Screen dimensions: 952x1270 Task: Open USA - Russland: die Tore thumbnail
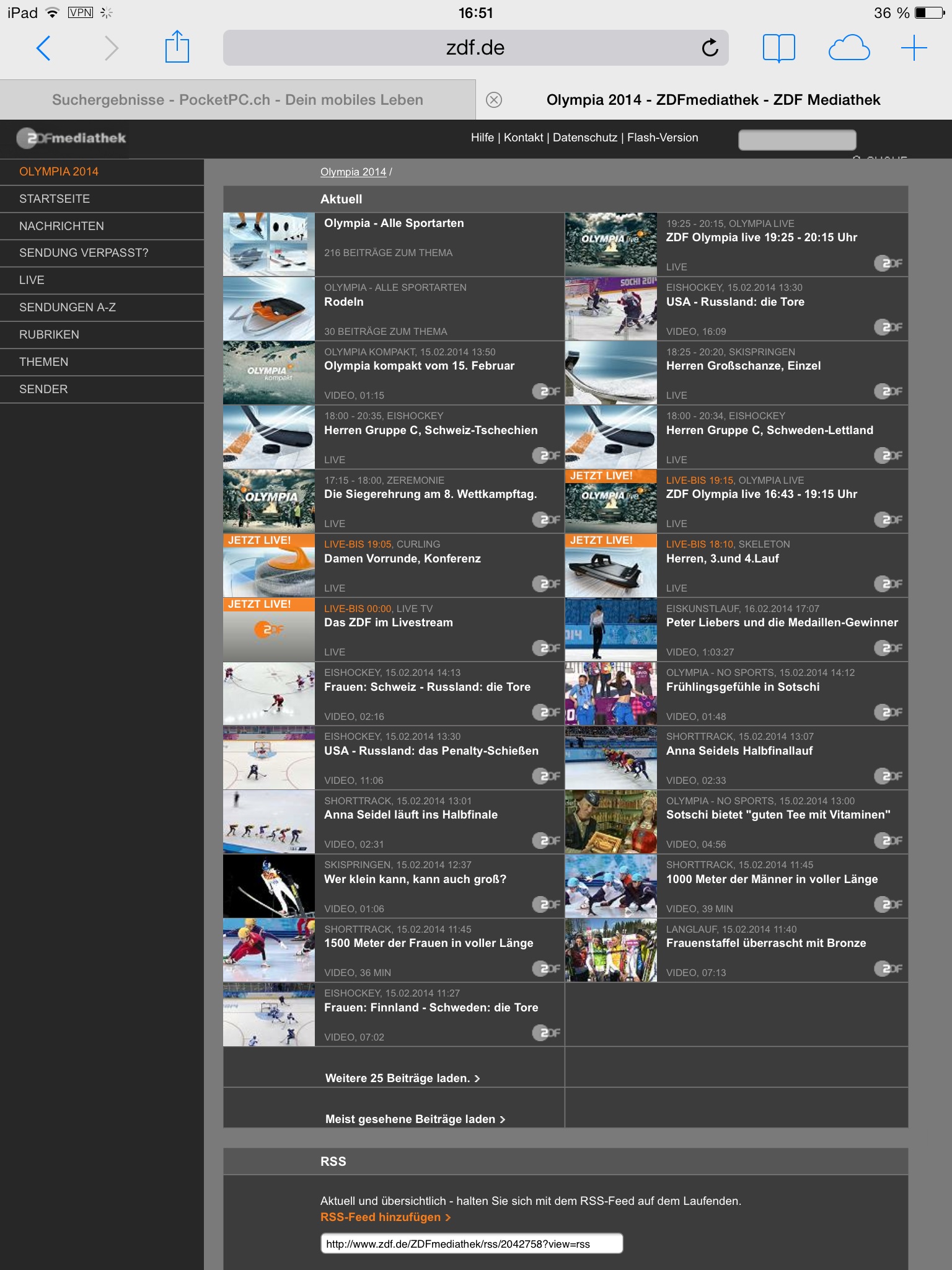coord(611,309)
